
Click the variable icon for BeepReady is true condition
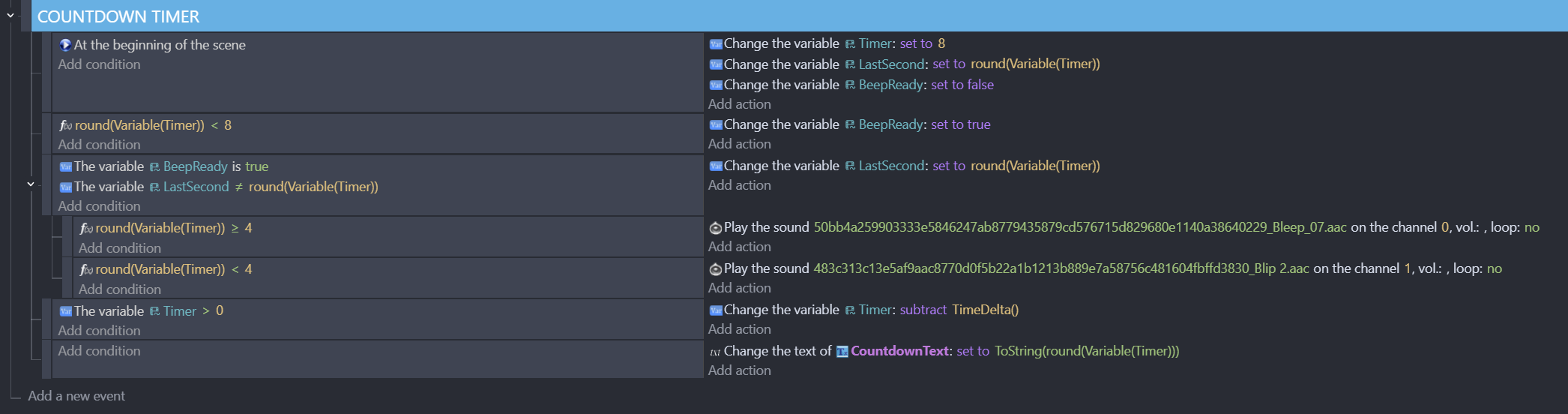(x=65, y=166)
